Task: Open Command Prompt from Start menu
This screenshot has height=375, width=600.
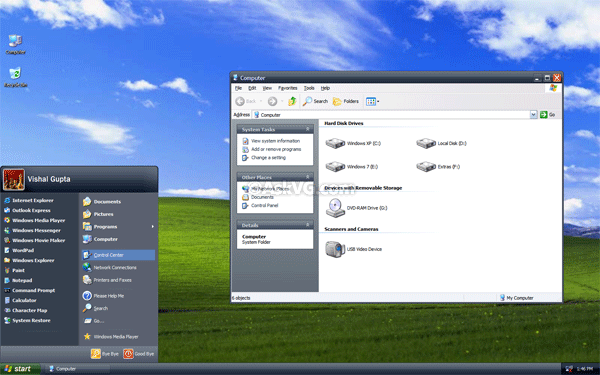Action: tap(29, 290)
